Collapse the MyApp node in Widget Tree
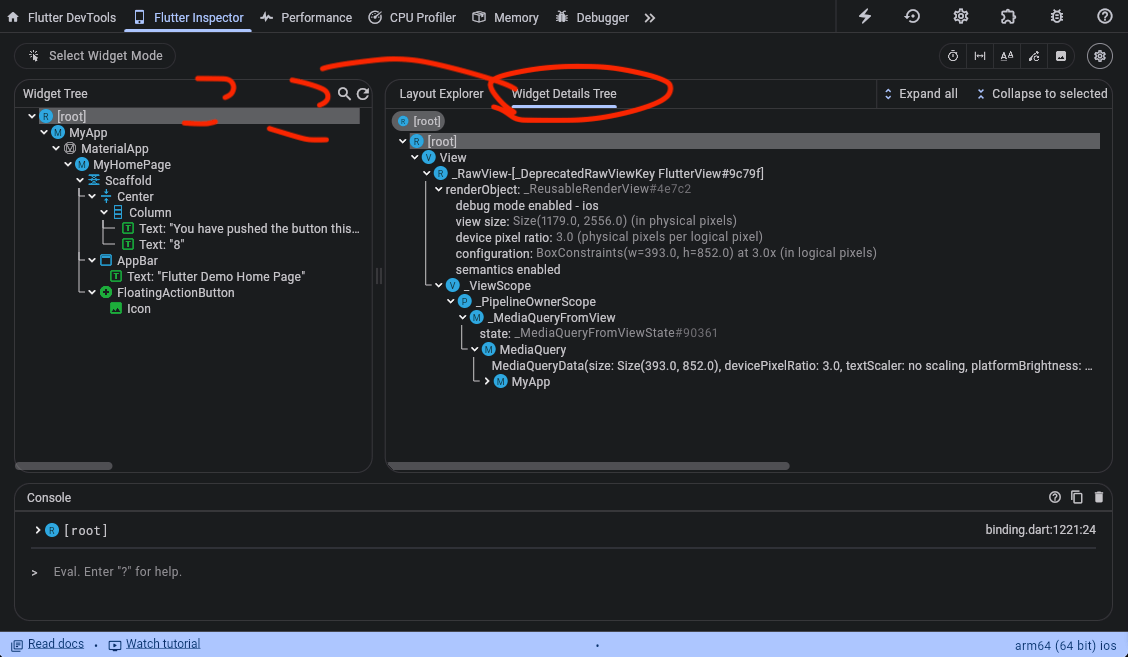1128x657 pixels. (44, 132)
